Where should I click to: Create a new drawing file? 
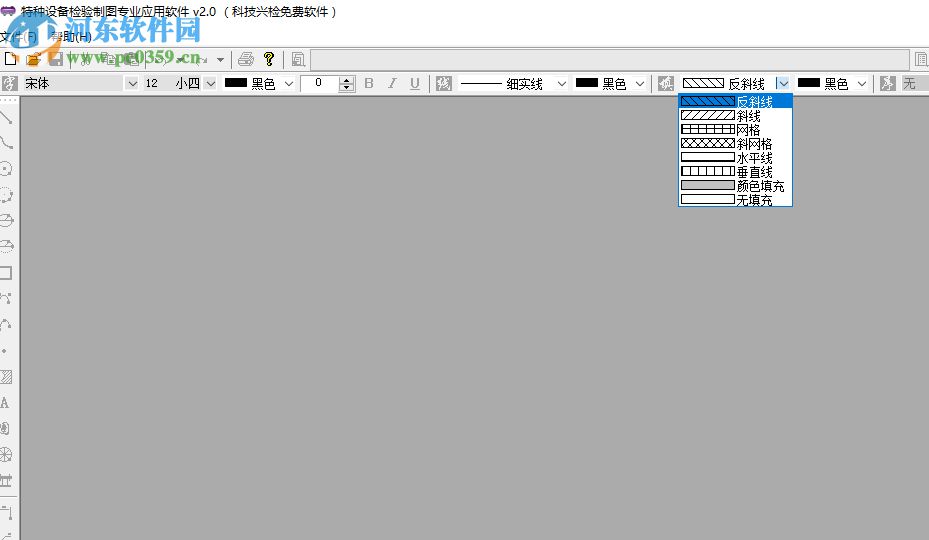pos(11,59)
